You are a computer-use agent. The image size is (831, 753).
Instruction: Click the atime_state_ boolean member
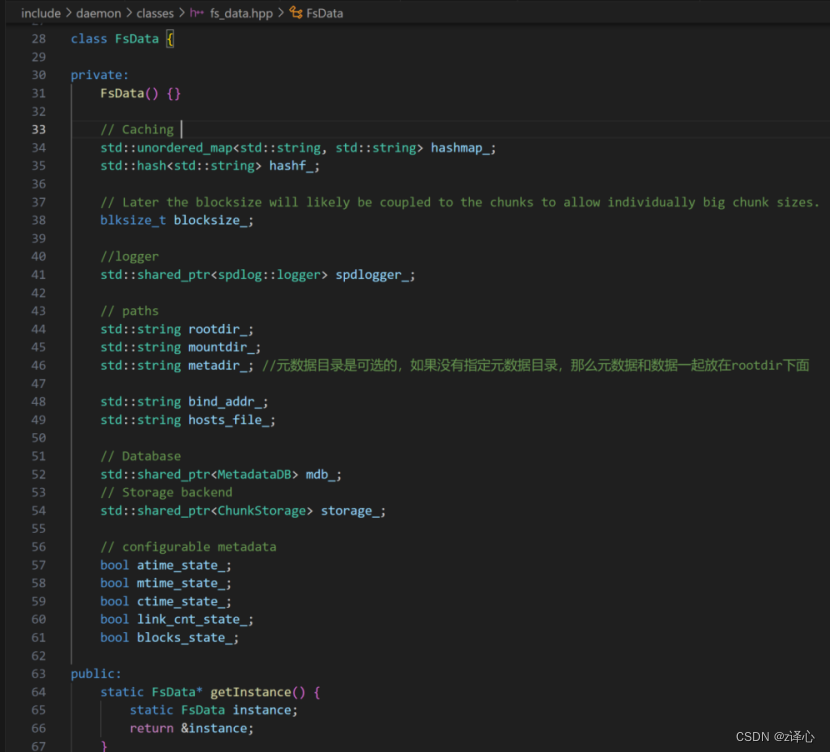[183, 565]
